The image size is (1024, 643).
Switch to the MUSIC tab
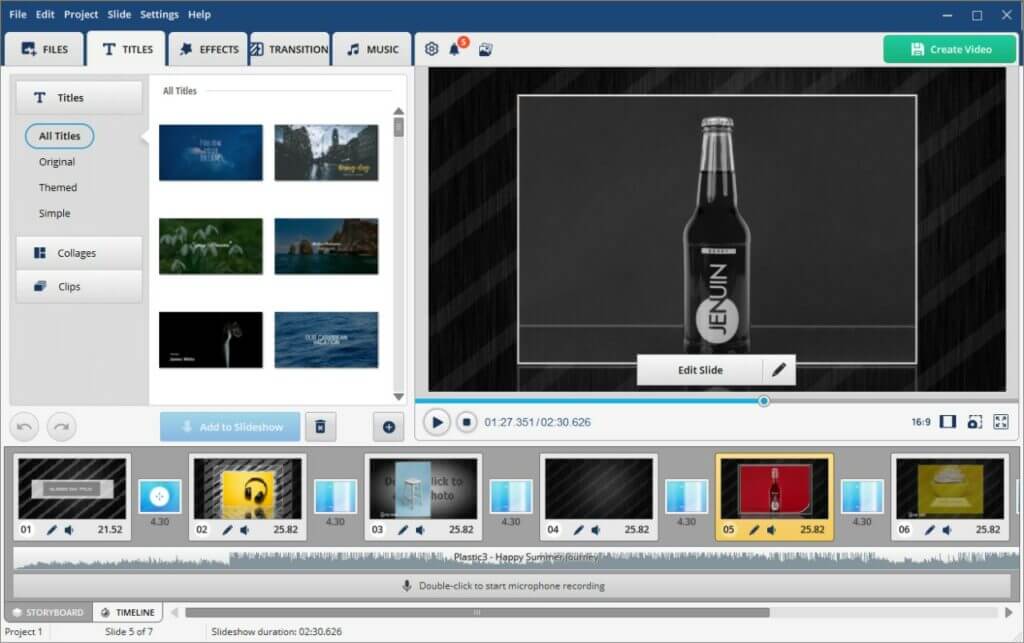[x=372, y=48]
